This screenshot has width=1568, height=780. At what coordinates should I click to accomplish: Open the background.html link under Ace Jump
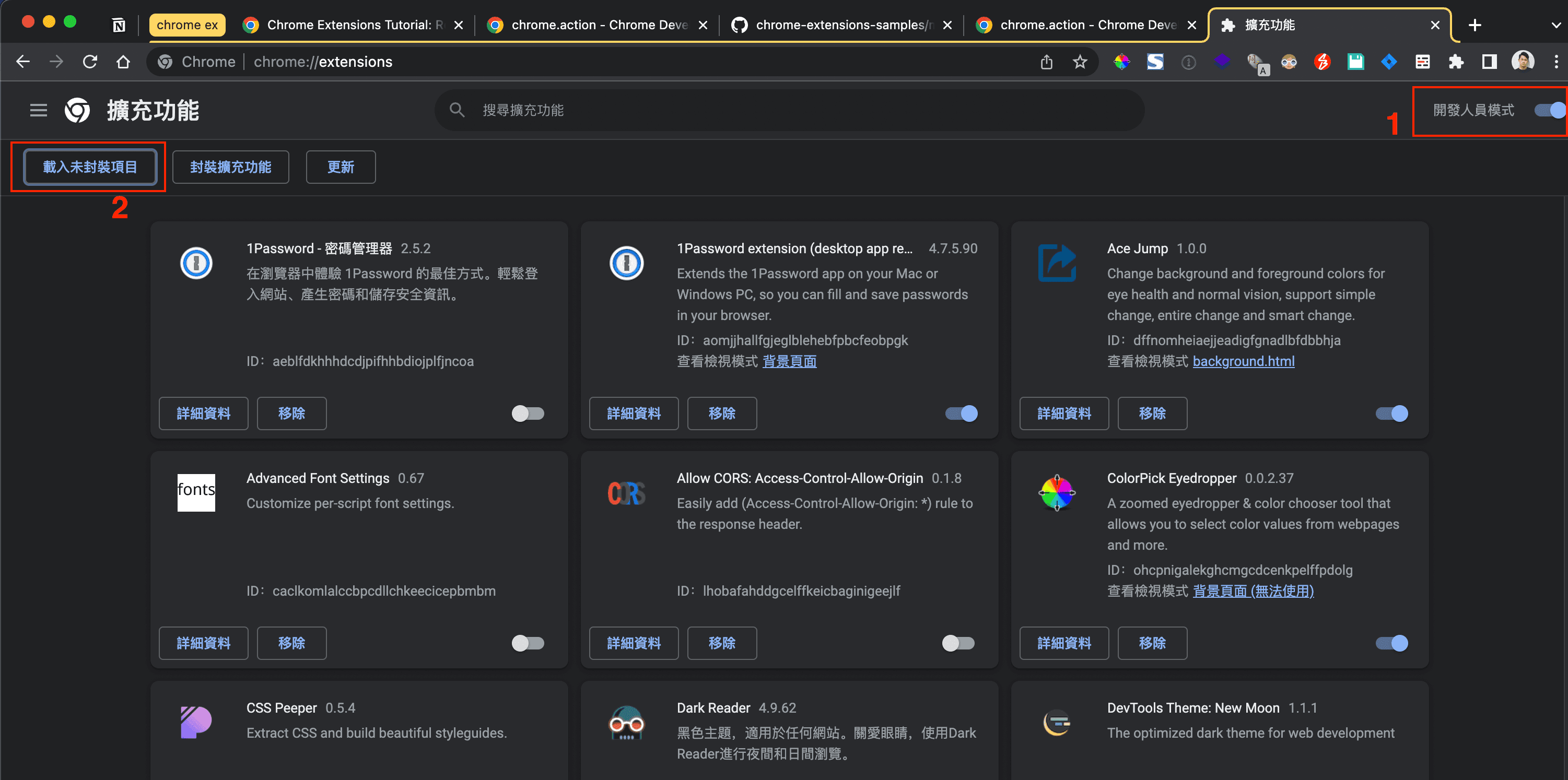tap(1243, 361)
